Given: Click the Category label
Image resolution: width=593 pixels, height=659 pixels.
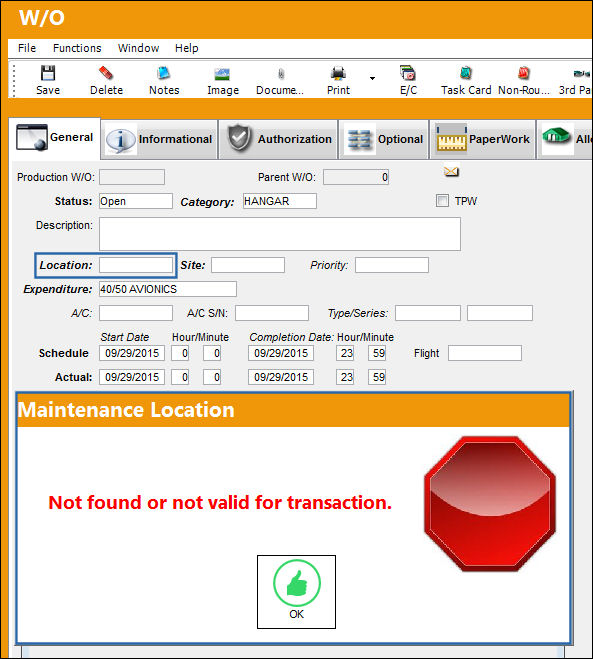Looking at the screenshot, I should pos(207,202).
